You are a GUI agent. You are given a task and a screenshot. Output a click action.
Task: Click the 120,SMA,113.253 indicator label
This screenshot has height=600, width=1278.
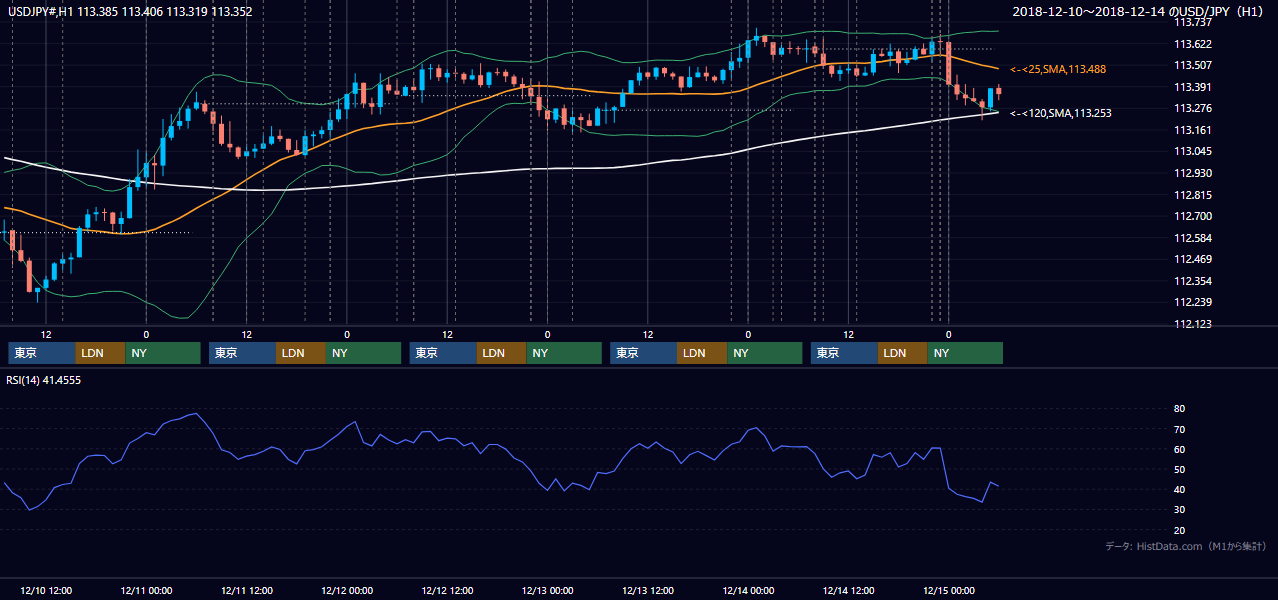tap(1060, 113)
